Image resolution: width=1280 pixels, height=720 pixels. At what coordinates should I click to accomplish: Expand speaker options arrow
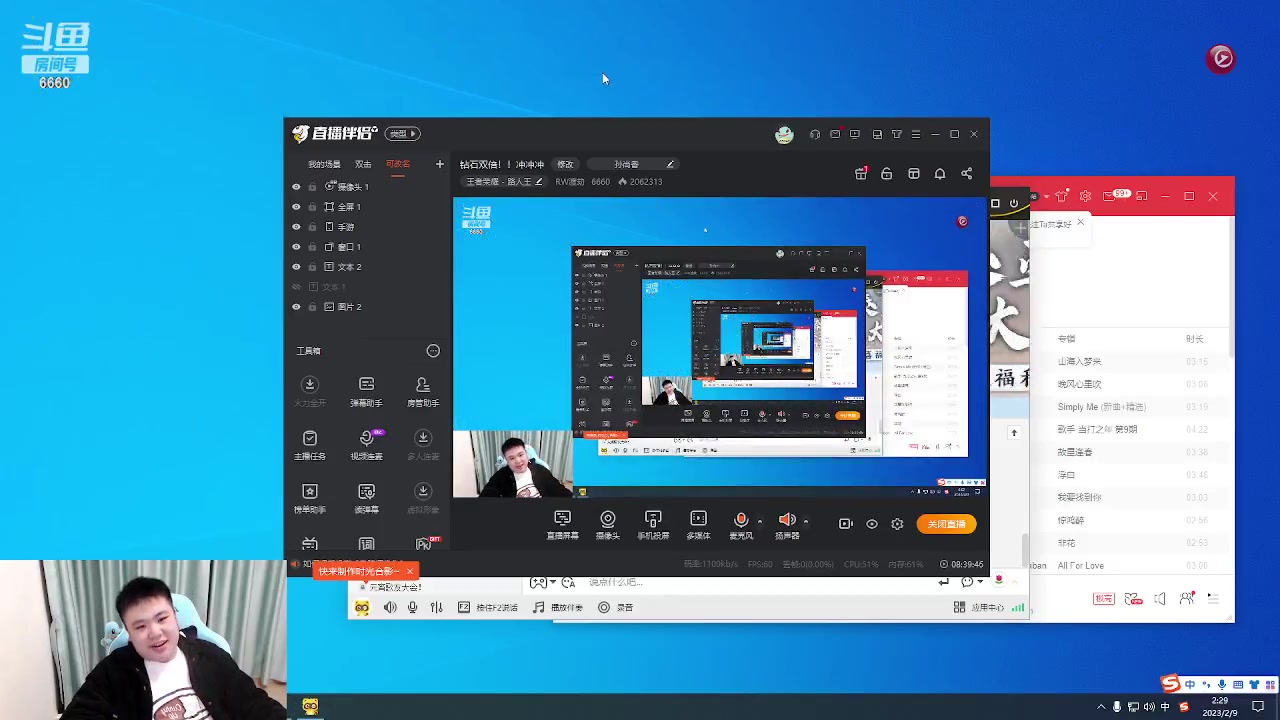pos(806,521)
